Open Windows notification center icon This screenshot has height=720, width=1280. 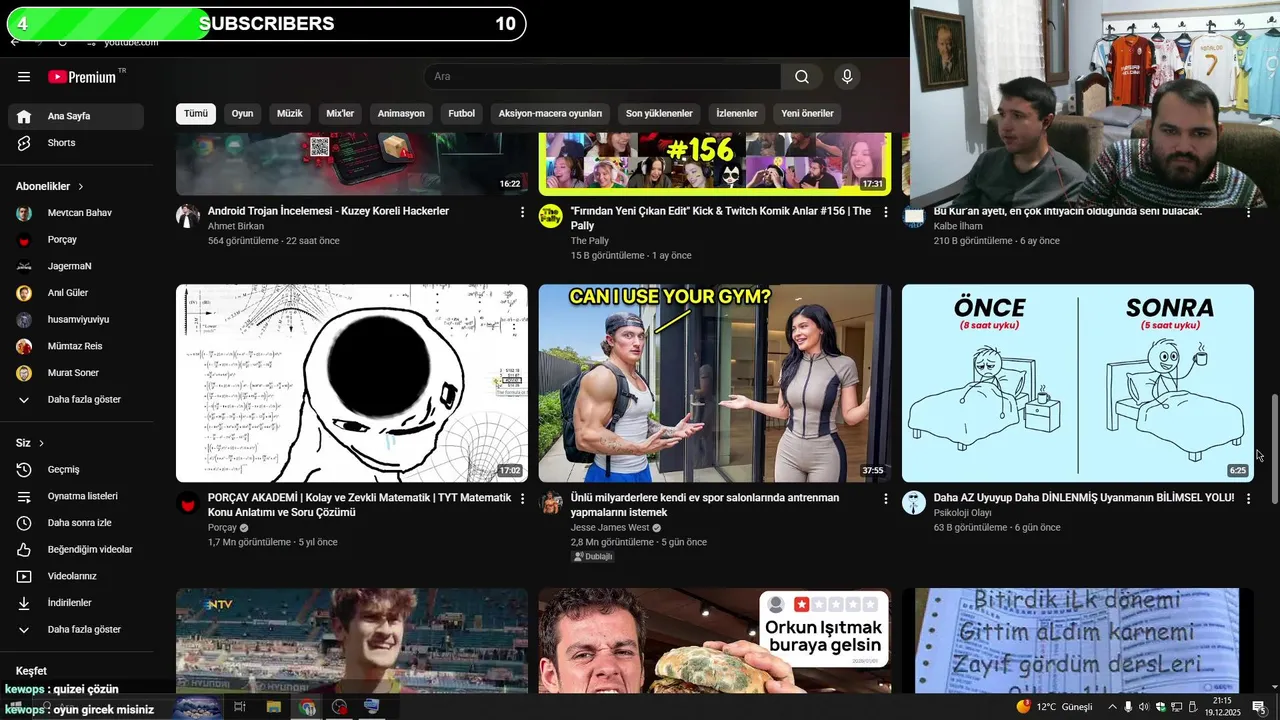click(x=1259, y=707)
